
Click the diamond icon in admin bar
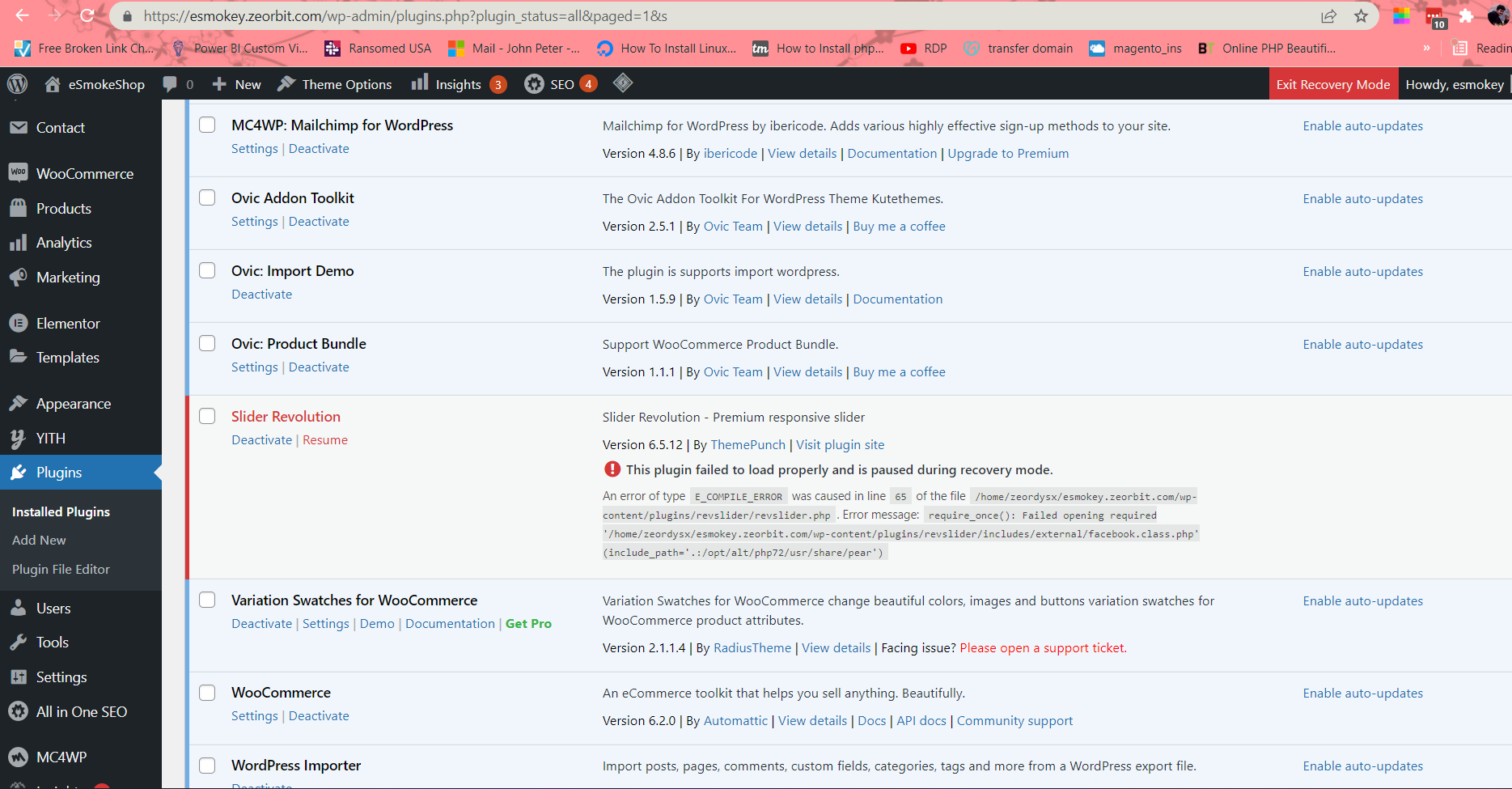tap(623, 83)
